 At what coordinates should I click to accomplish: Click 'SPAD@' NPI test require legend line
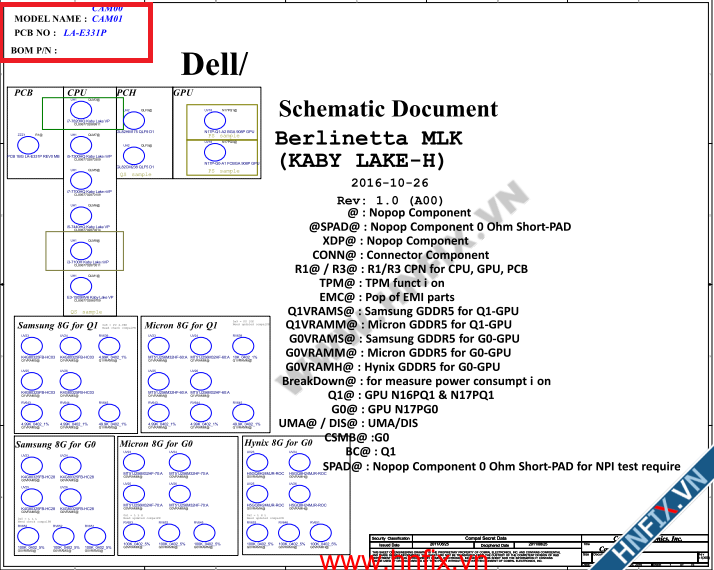(x=502, y=466)
